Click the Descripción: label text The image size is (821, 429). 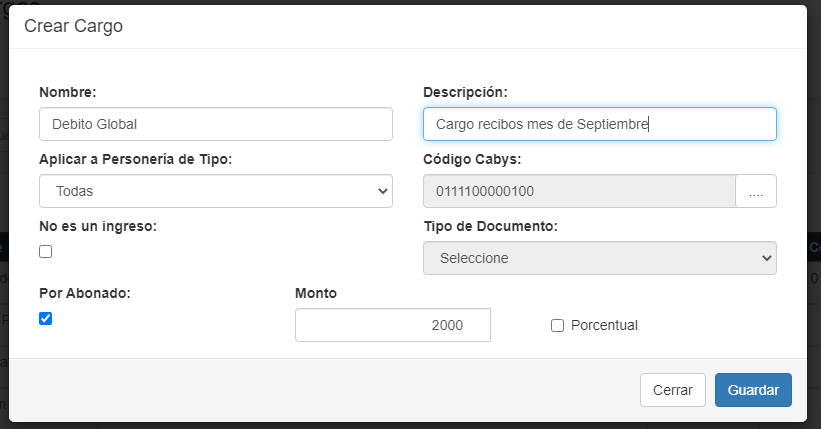pos(466,92)
